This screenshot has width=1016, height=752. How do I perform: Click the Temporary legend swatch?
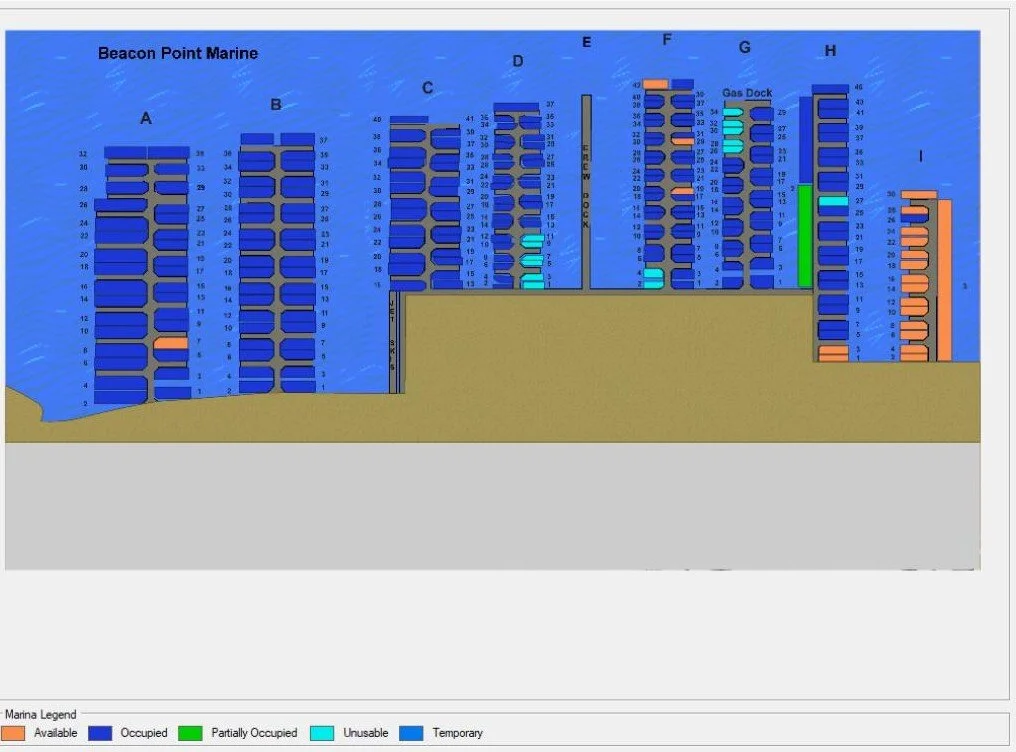411,733
